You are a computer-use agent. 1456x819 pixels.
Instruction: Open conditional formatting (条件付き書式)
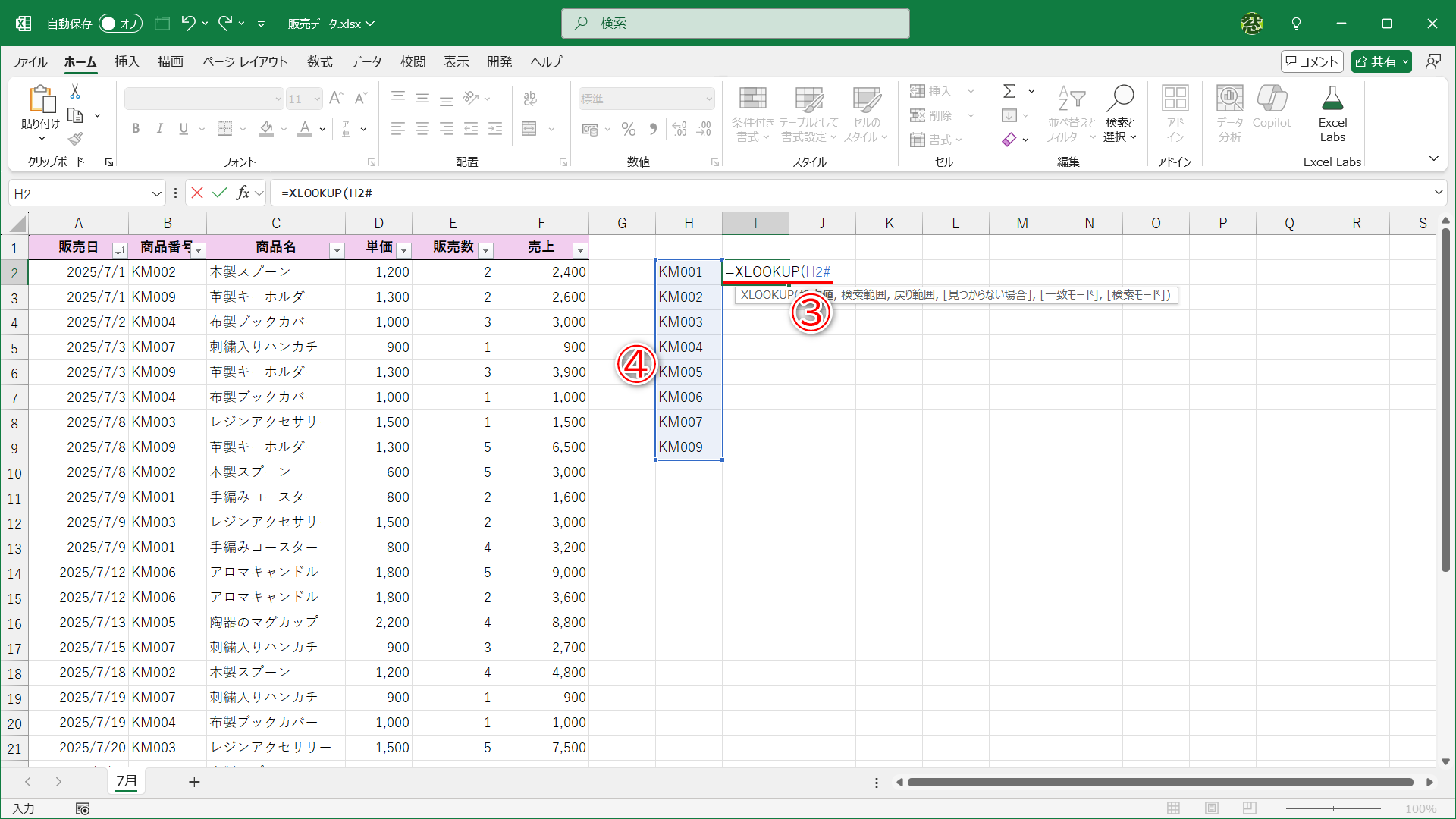(x=752, y=114)
